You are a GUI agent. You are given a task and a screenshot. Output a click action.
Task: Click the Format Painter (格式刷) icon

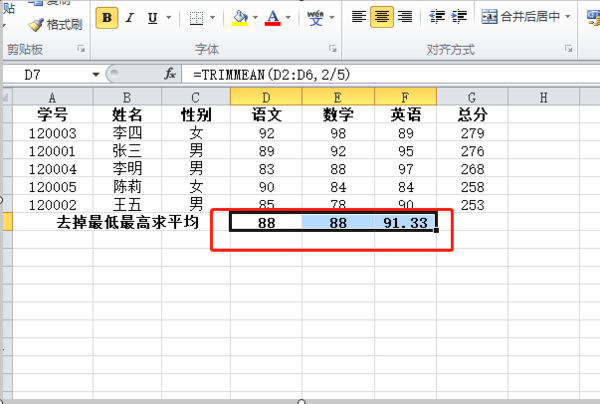(x=36, y=24)
